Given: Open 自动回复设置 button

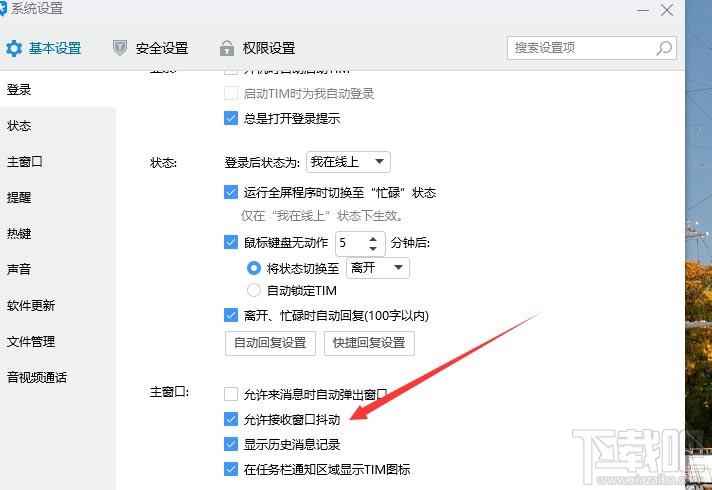Looking at the screenshot, I should click(270, 343).
